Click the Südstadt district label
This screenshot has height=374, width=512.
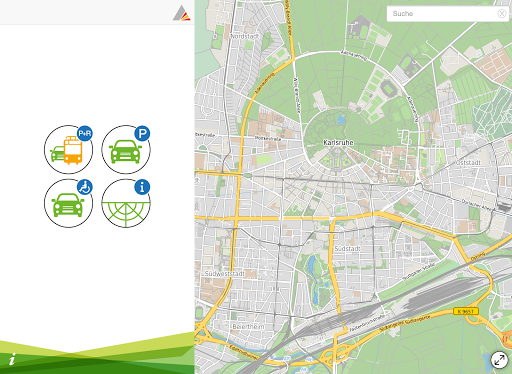click(x=348, y=249)
